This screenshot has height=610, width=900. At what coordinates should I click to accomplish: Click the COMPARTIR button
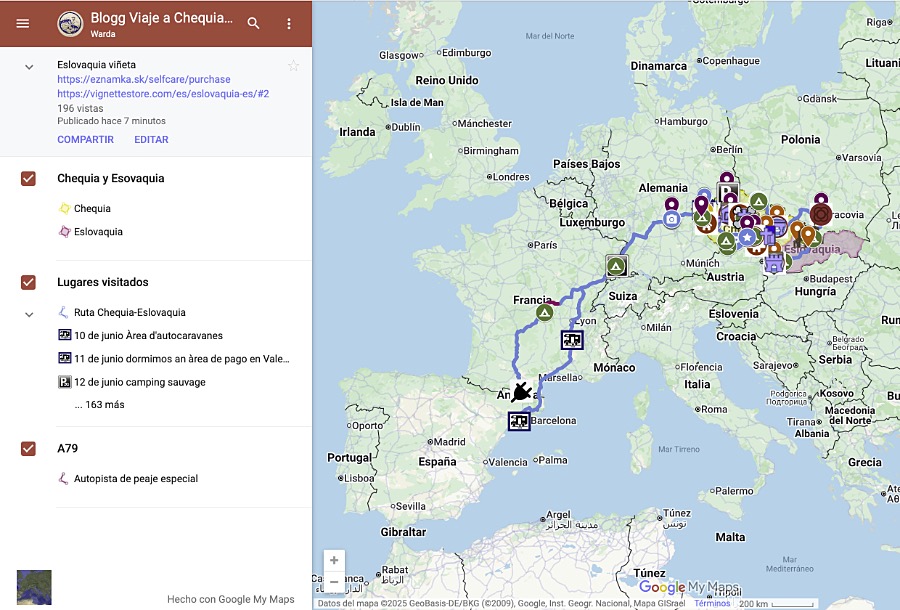click(x=86, y=139)
